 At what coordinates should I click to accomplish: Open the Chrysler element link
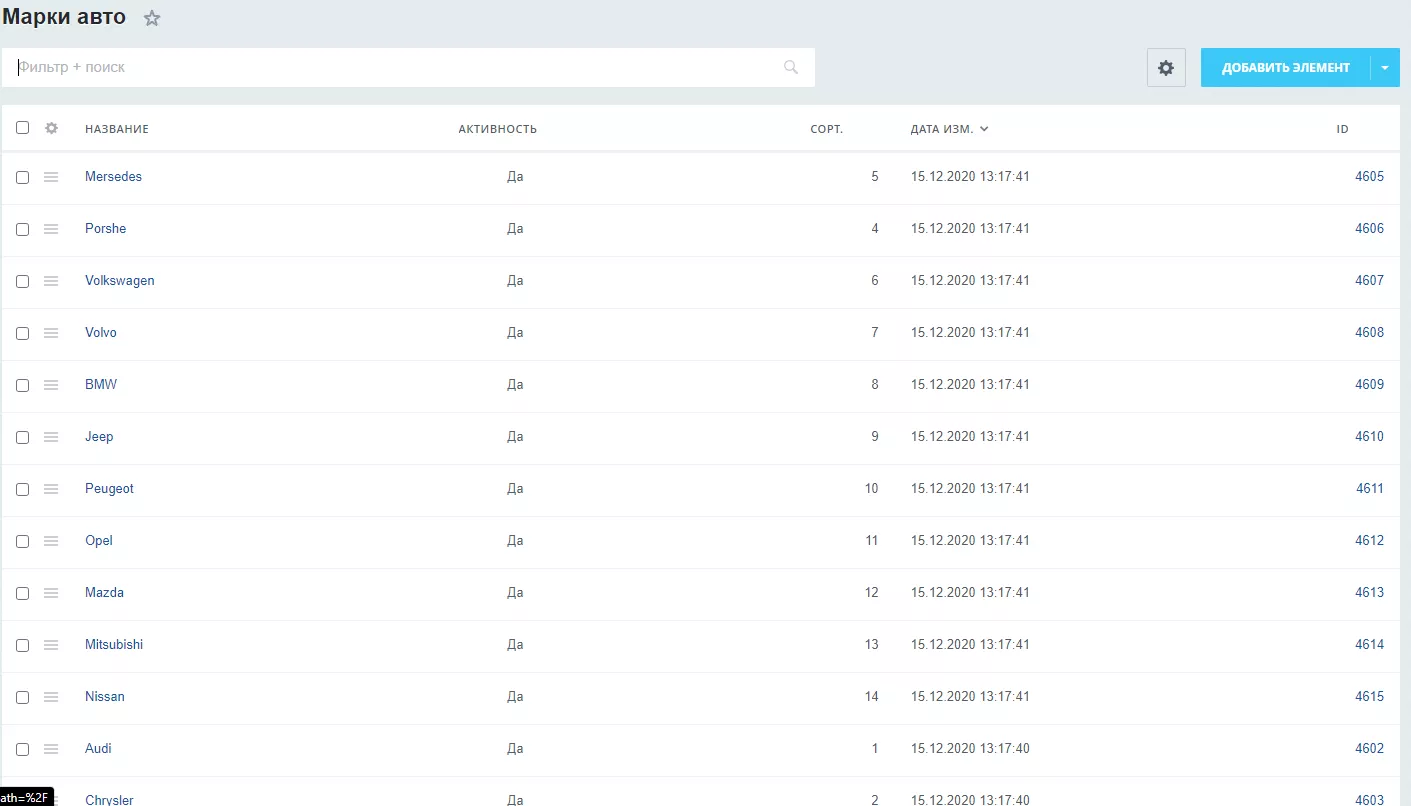point(109,800)
